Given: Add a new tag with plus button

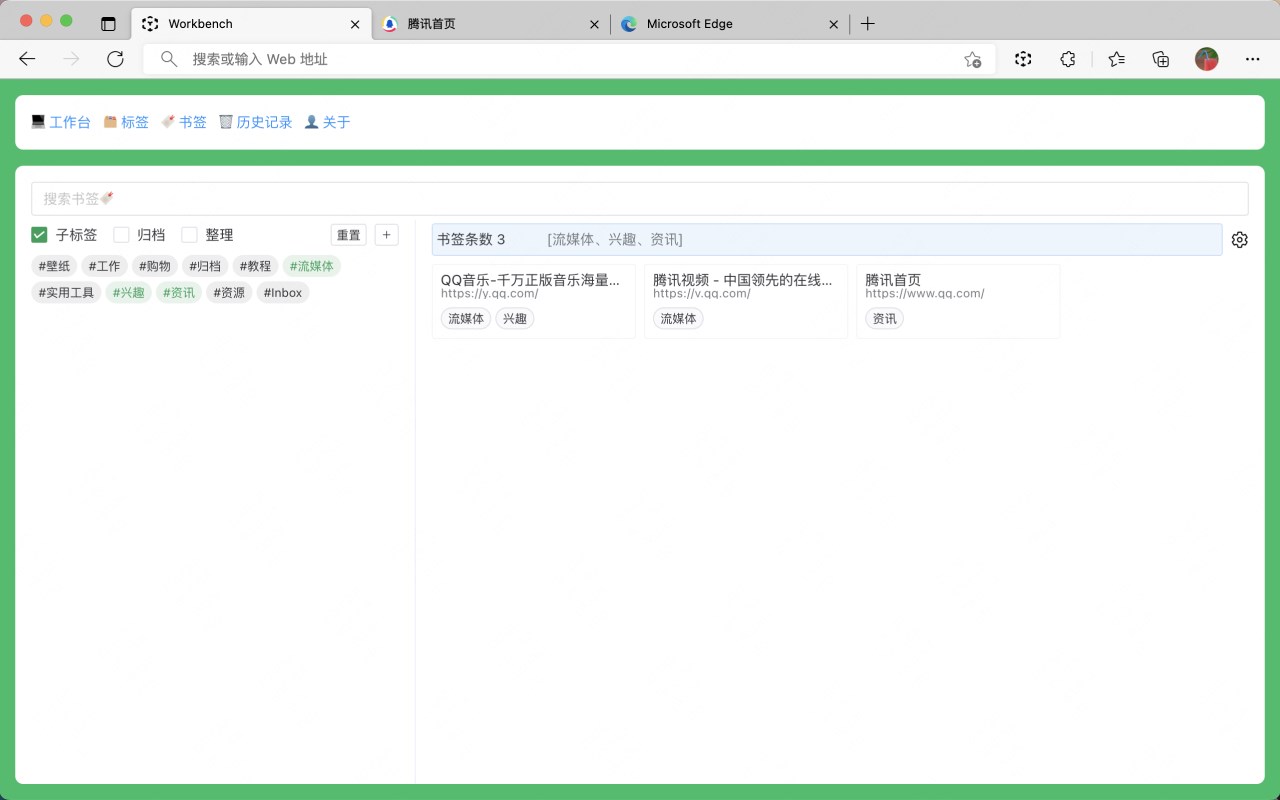Looking at the screenshot, I should point(387,235).
